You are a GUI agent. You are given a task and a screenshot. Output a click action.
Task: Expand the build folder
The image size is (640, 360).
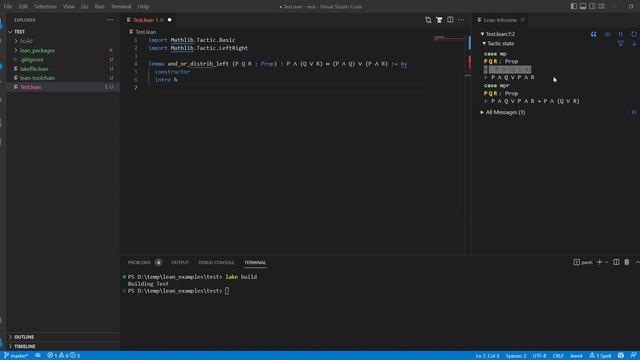coord(26,41)
